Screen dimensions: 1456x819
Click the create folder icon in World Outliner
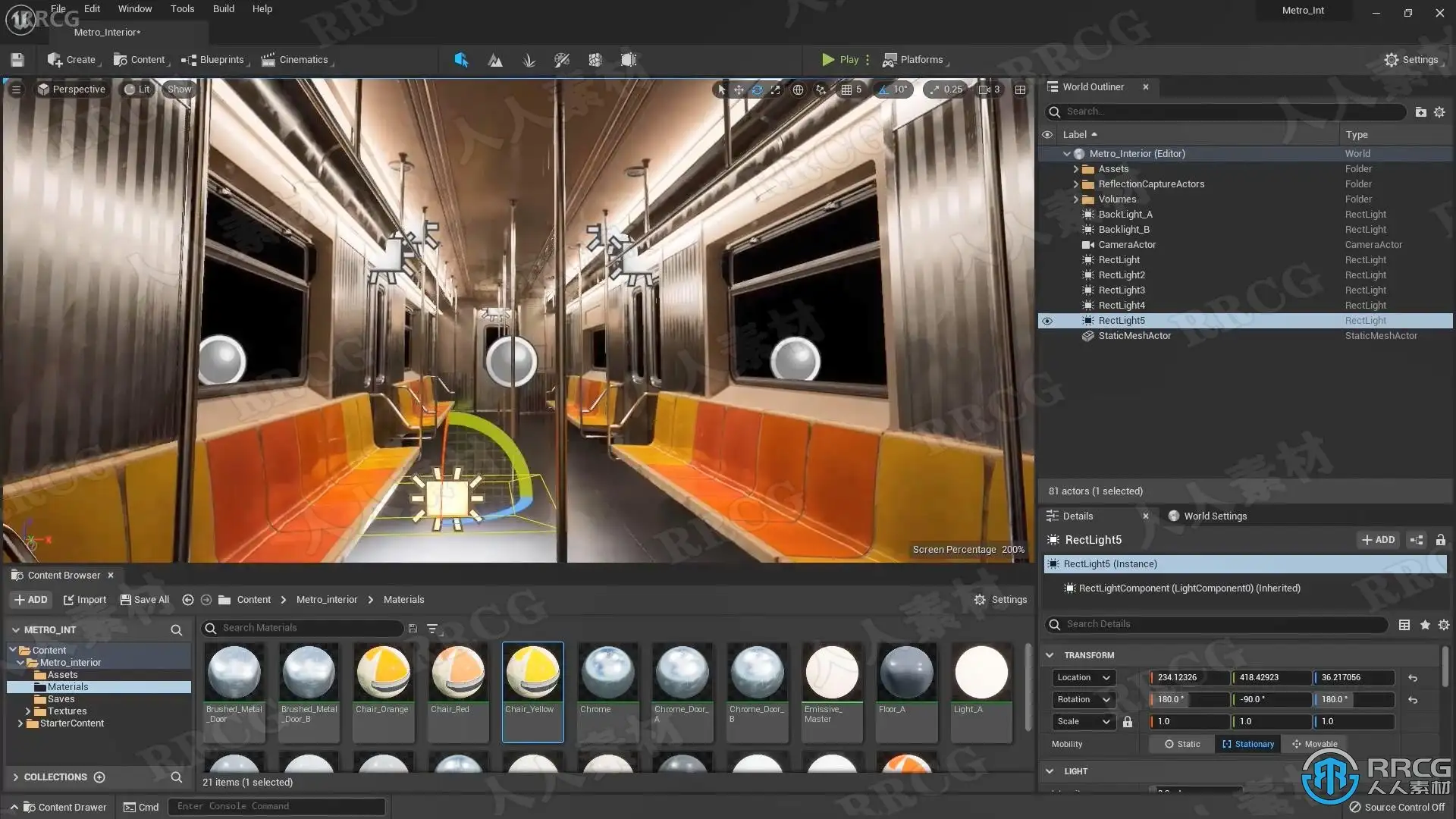point(1420,112)
